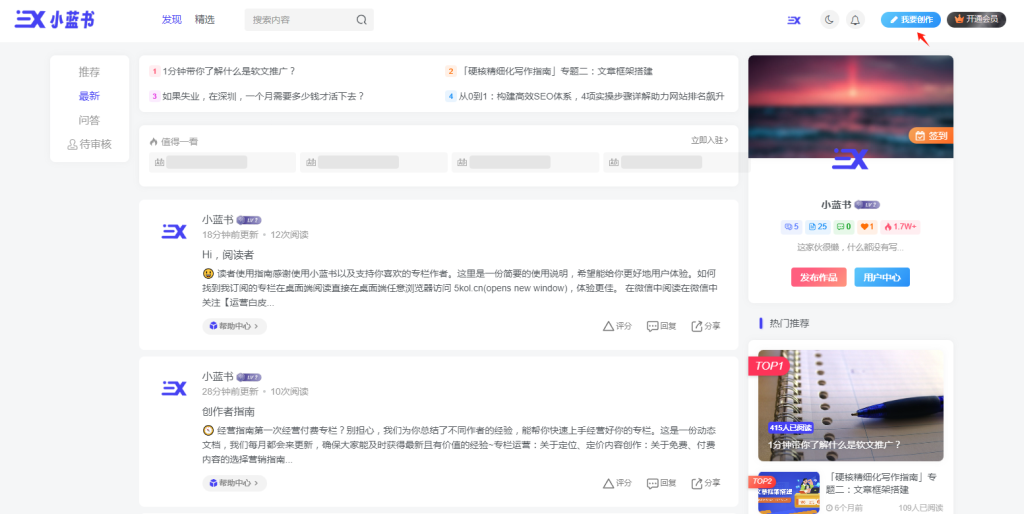Select 最新 in the left sidebar
The height and width of the screenshot is (514, 1024).
pos(89,96)
